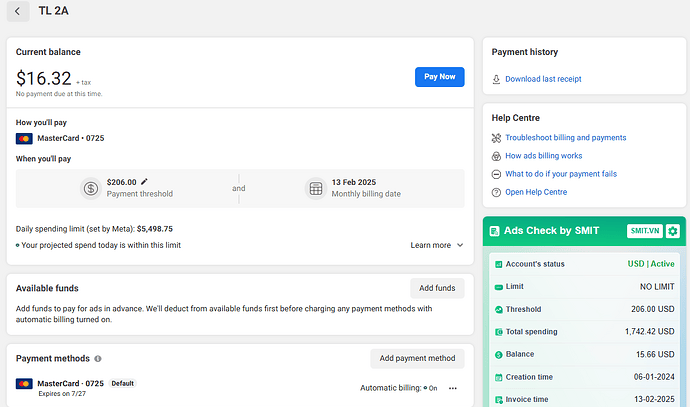Image resolution: width=690 pixels, height=407 pixels.
Task: Click the 15.66 USD balance value
Action: coord(655,354)
